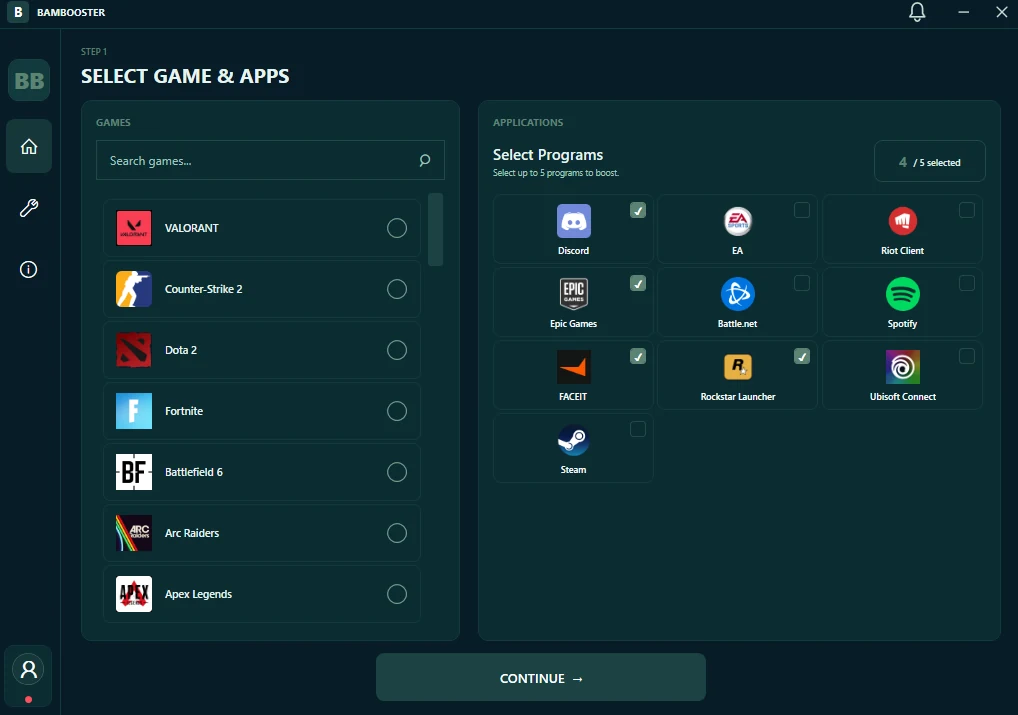Open the user profile icon
Screen dimensions: 1018x715
29,670
